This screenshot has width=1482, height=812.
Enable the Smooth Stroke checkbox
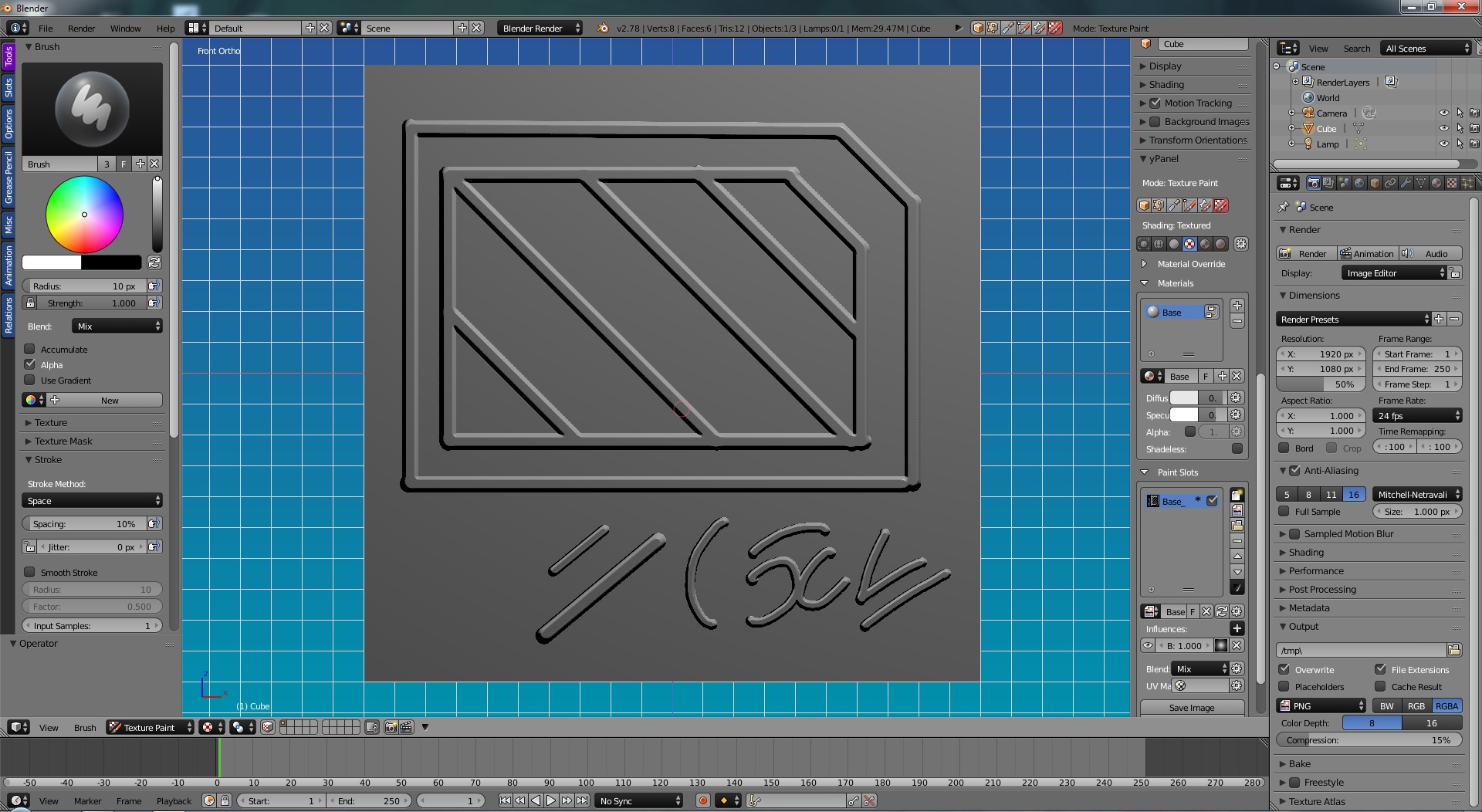click(x=30, y=572)
